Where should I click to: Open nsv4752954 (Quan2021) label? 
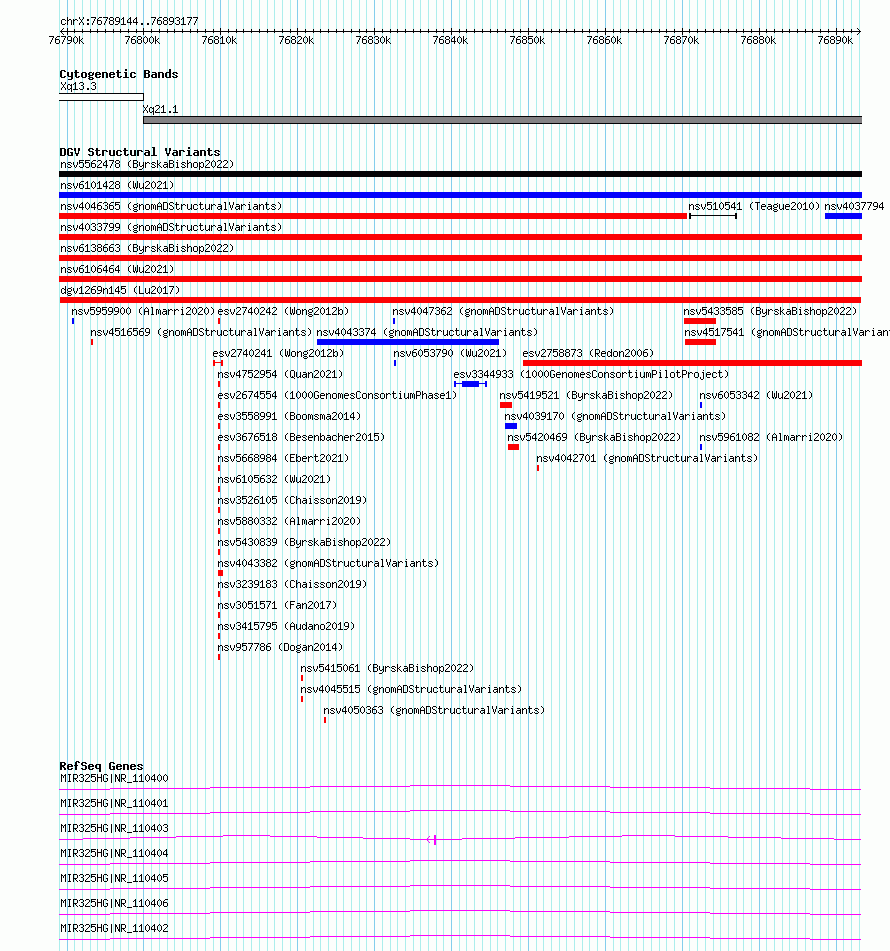pyautogui.click(x=280, y=374)
